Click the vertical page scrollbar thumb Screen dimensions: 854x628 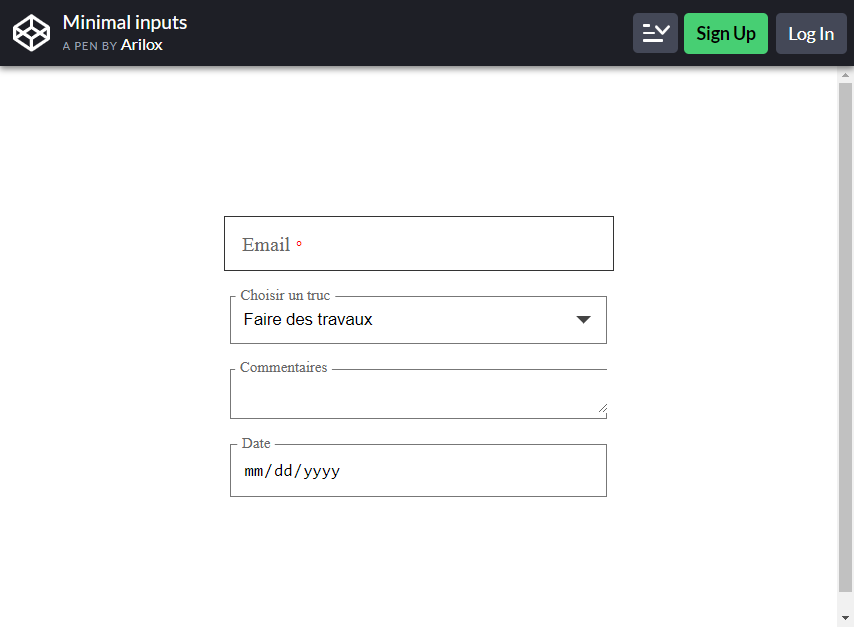845,337
